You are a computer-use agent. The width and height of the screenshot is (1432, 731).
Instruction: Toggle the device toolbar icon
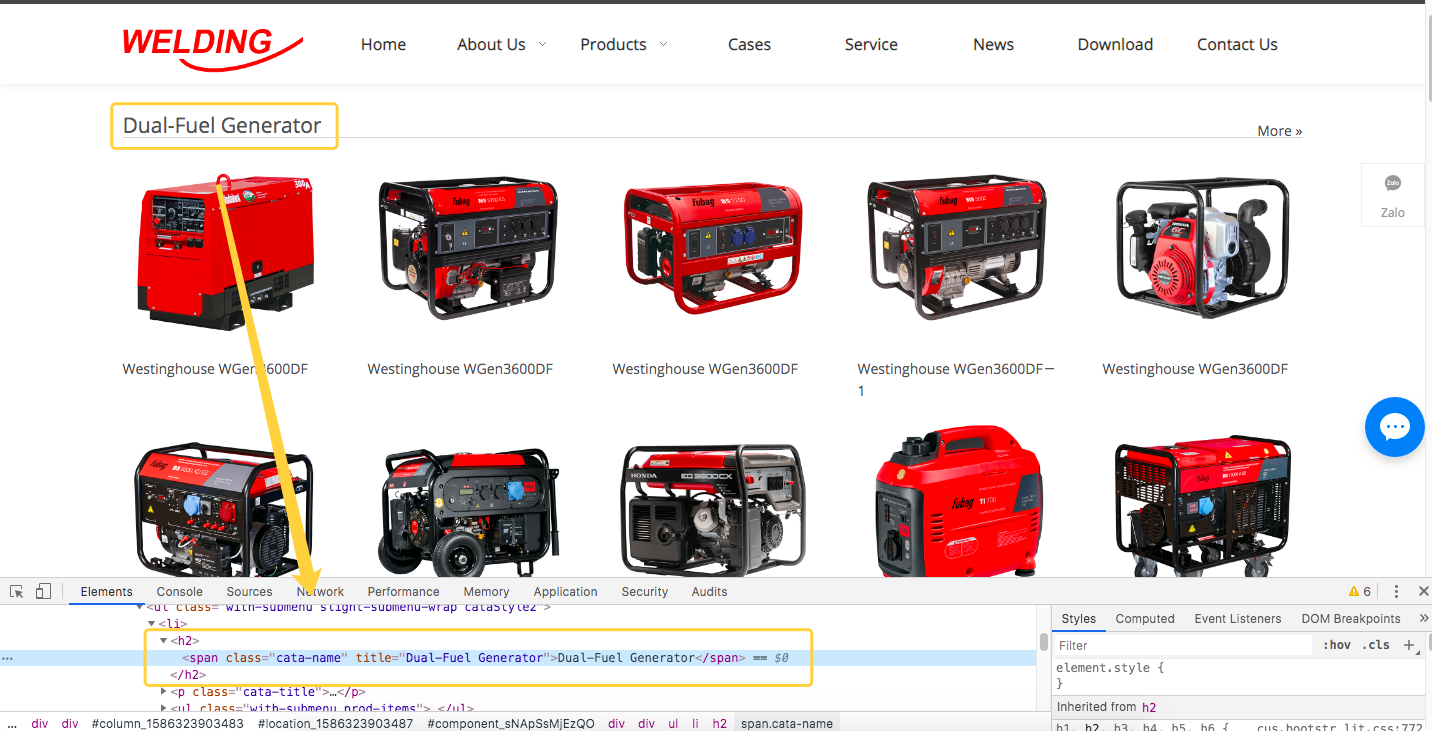[x=43, y=591]
